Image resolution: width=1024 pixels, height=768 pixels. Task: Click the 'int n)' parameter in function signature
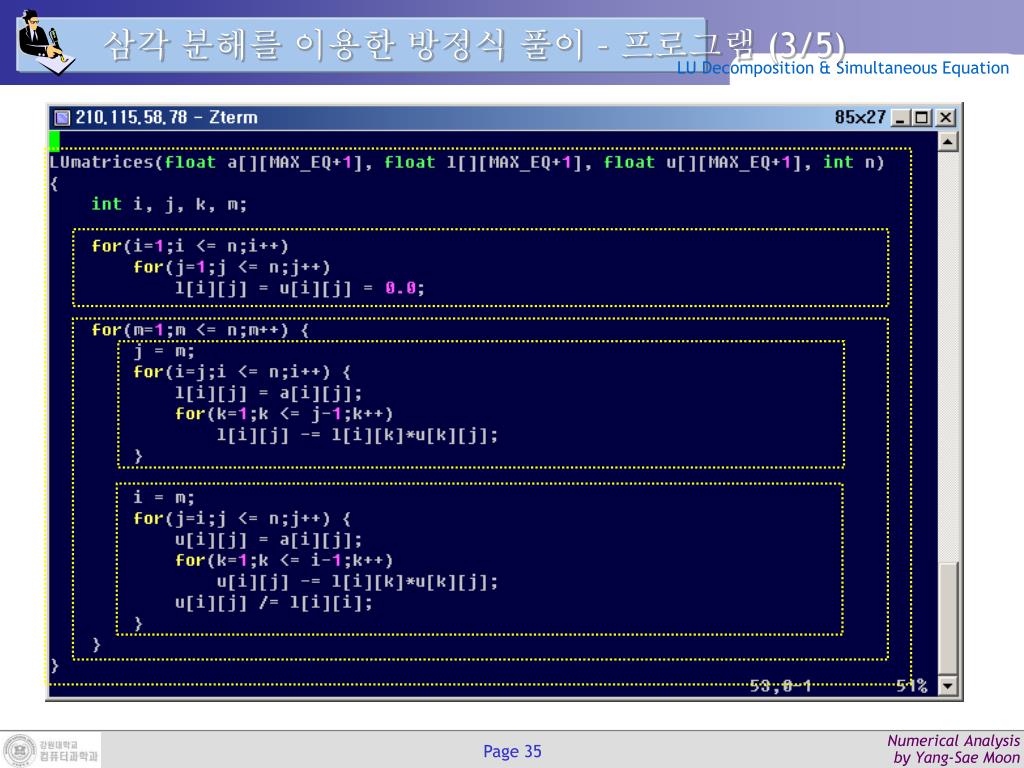(854, 163)
